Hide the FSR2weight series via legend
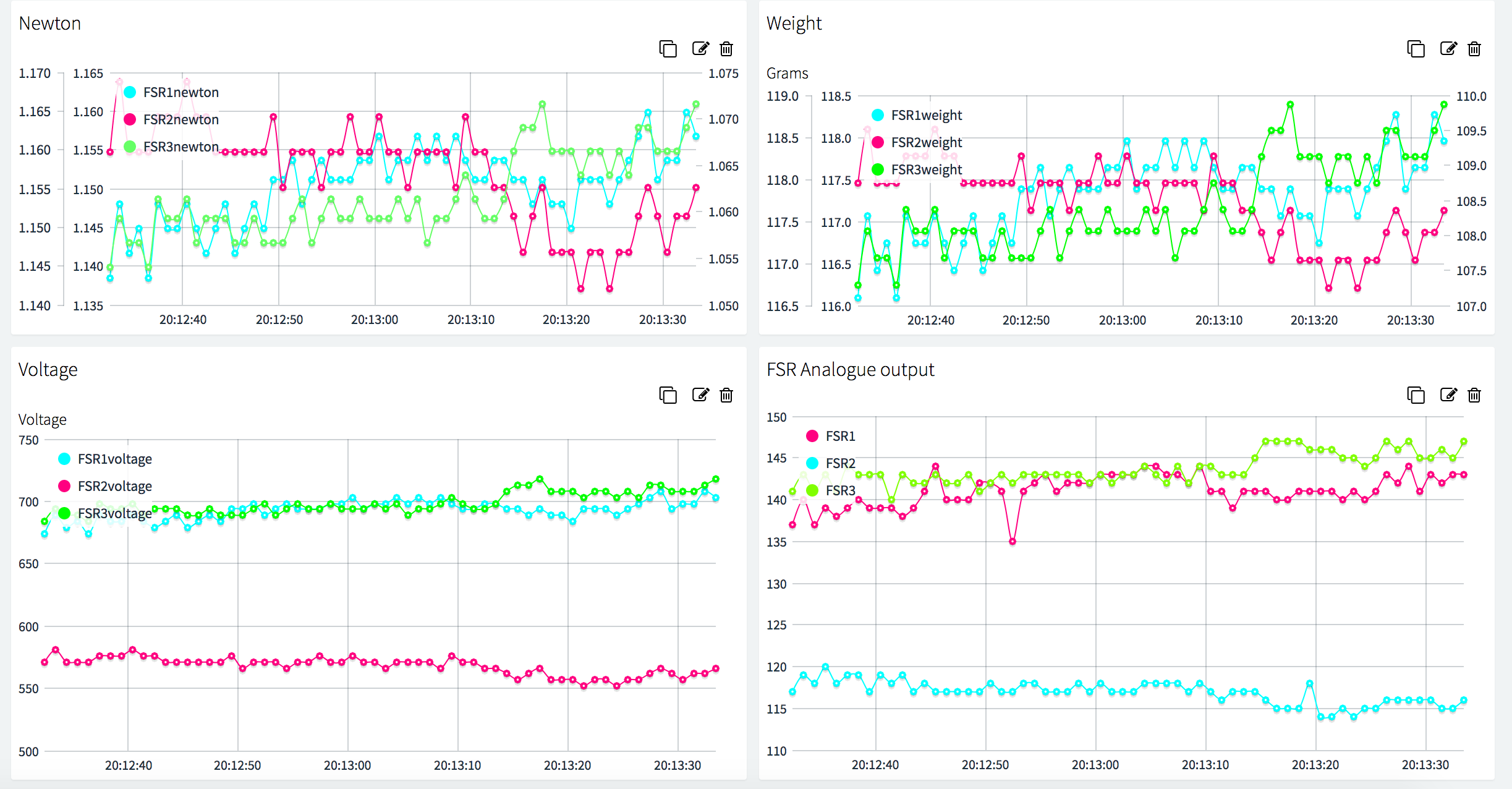This screenshot has width=1512, height=789. coord(926,143)
